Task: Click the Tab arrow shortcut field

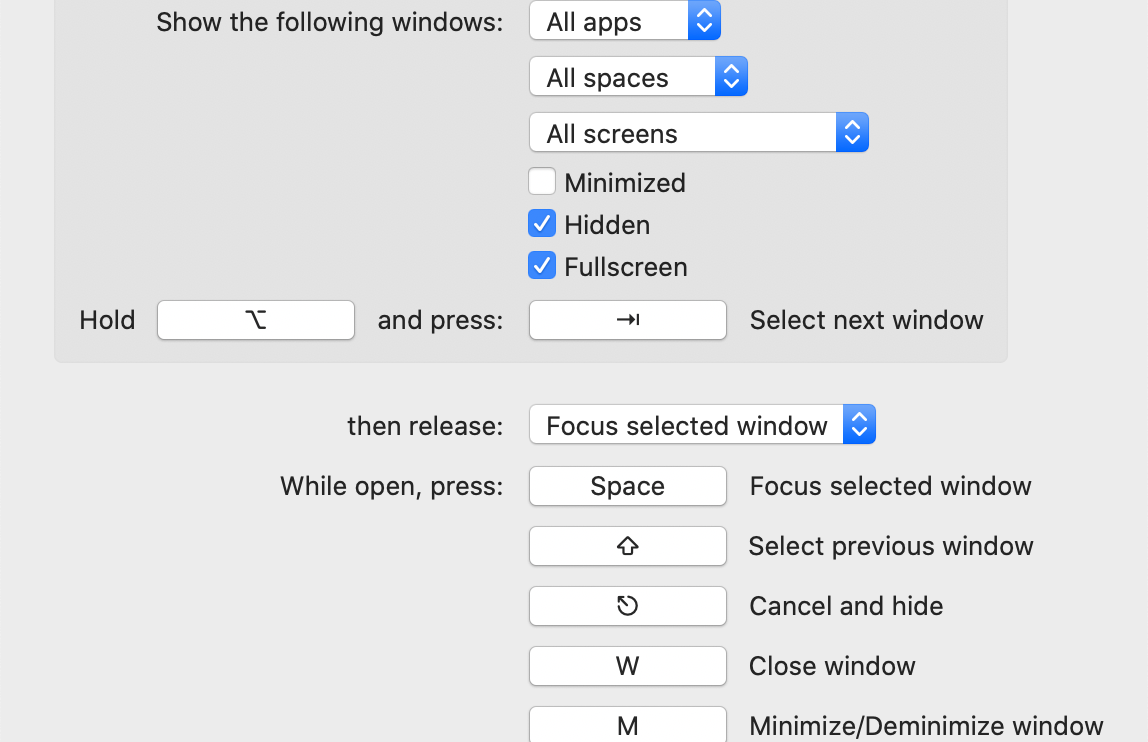Action: pyautogui.click(x=627, y=320)
